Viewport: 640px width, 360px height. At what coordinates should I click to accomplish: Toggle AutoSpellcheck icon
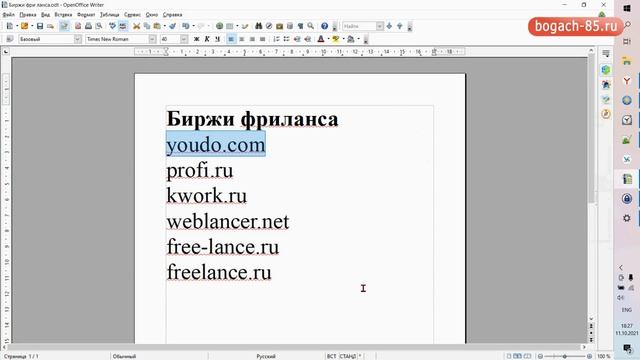coord(123,26)
